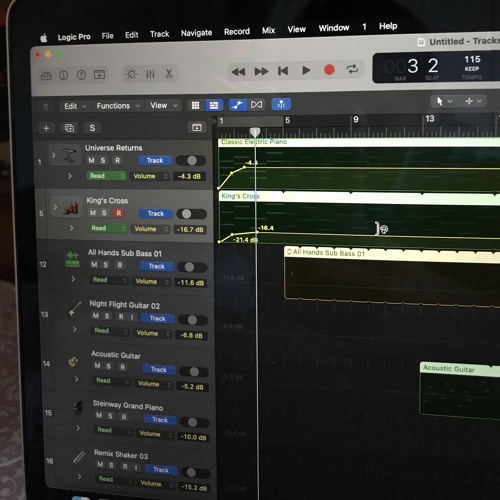
Task: Open the Mixer faders icon
Action: (150, 74)
